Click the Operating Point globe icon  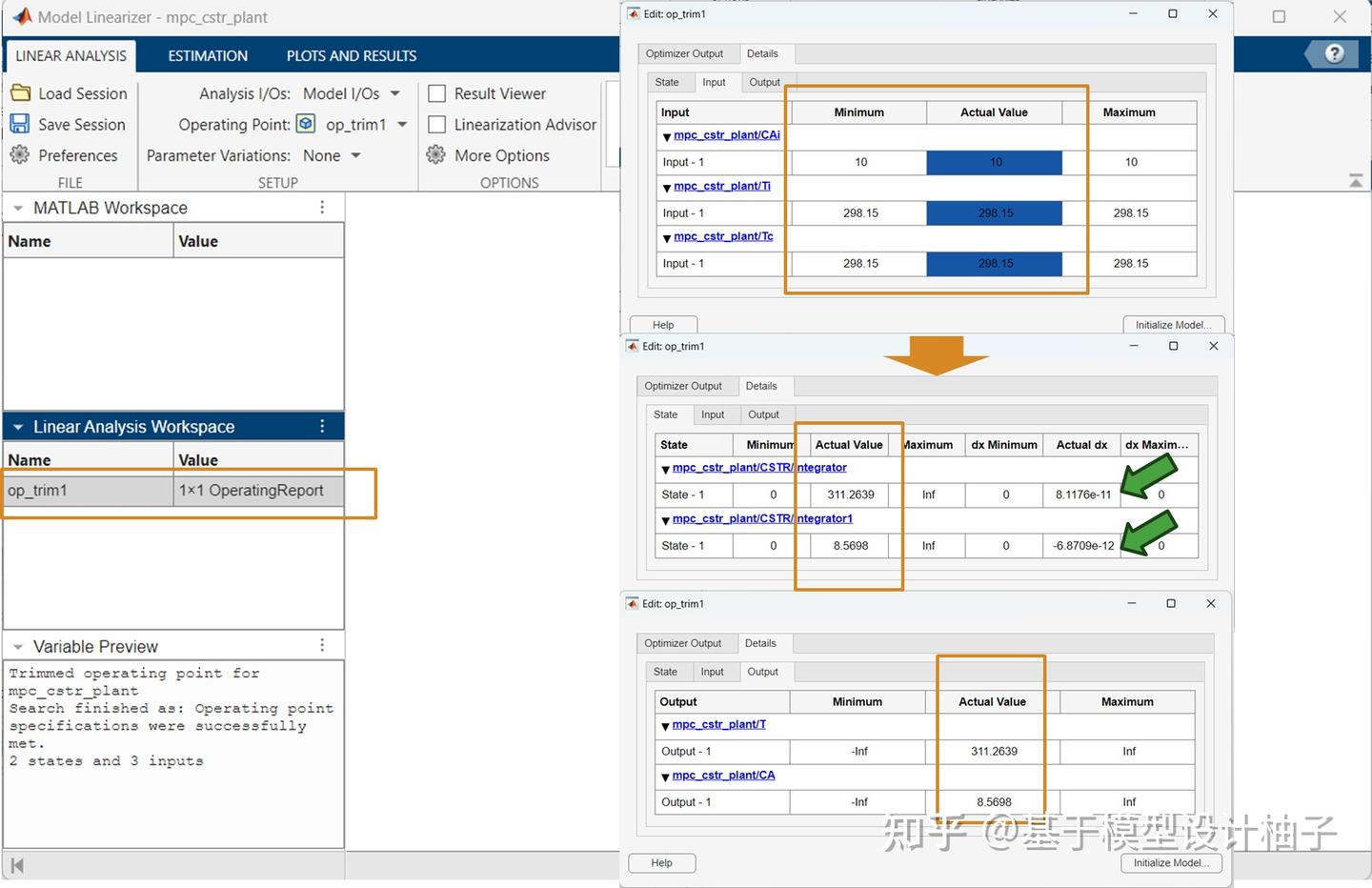(x=306, y=123)
